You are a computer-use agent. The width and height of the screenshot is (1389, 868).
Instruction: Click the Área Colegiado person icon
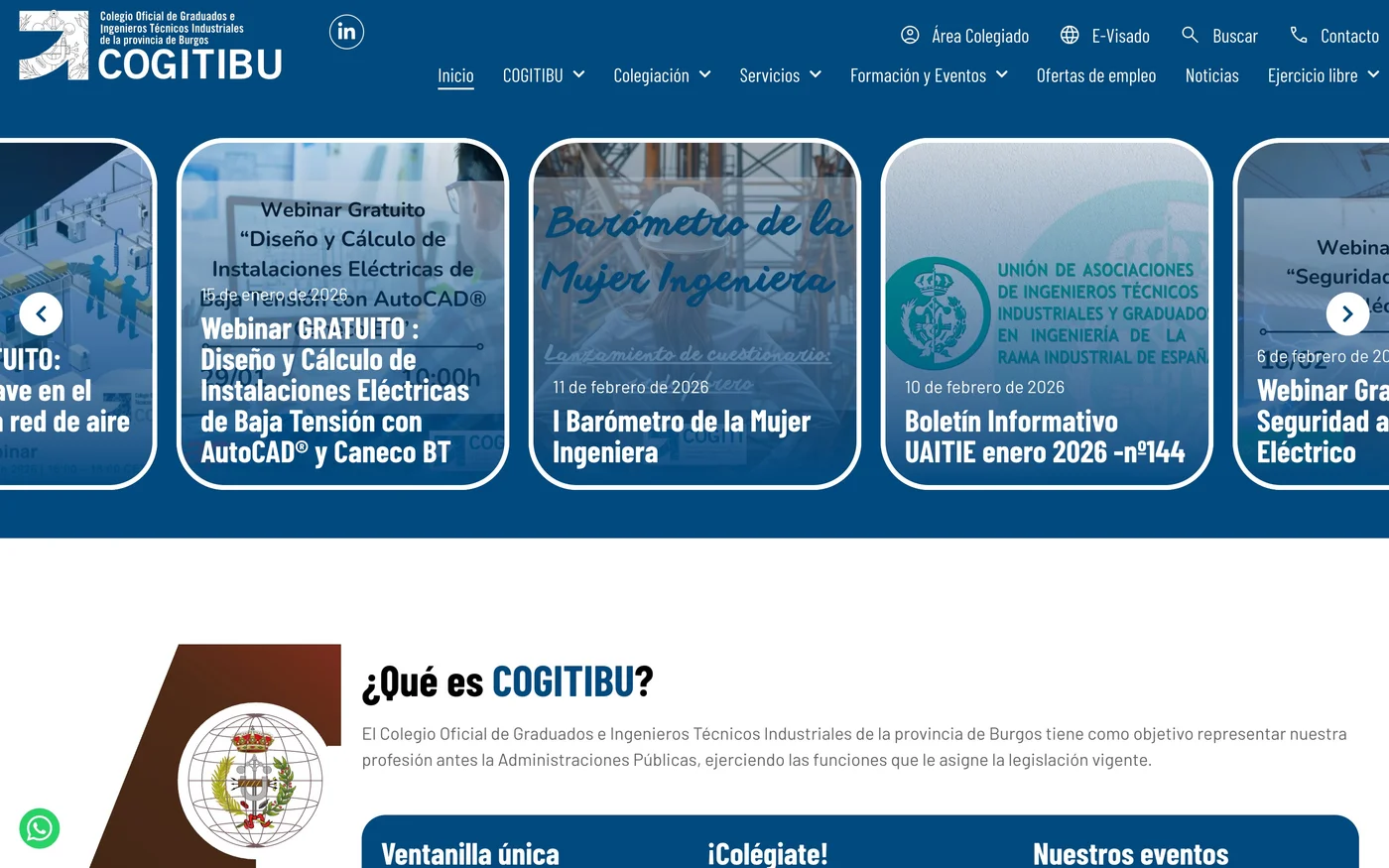tap(909, 35)
